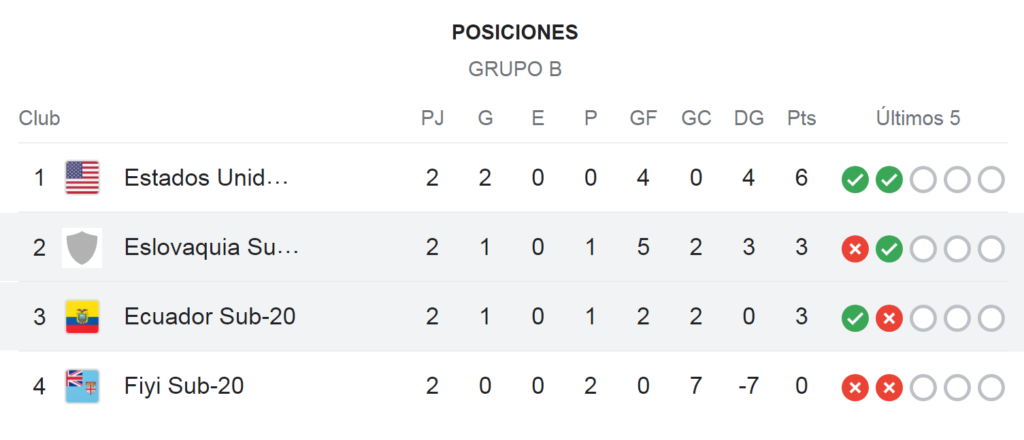Click Eslovaquia's red loss cross icon
The image size is (1024, 440).
[855, 249]
